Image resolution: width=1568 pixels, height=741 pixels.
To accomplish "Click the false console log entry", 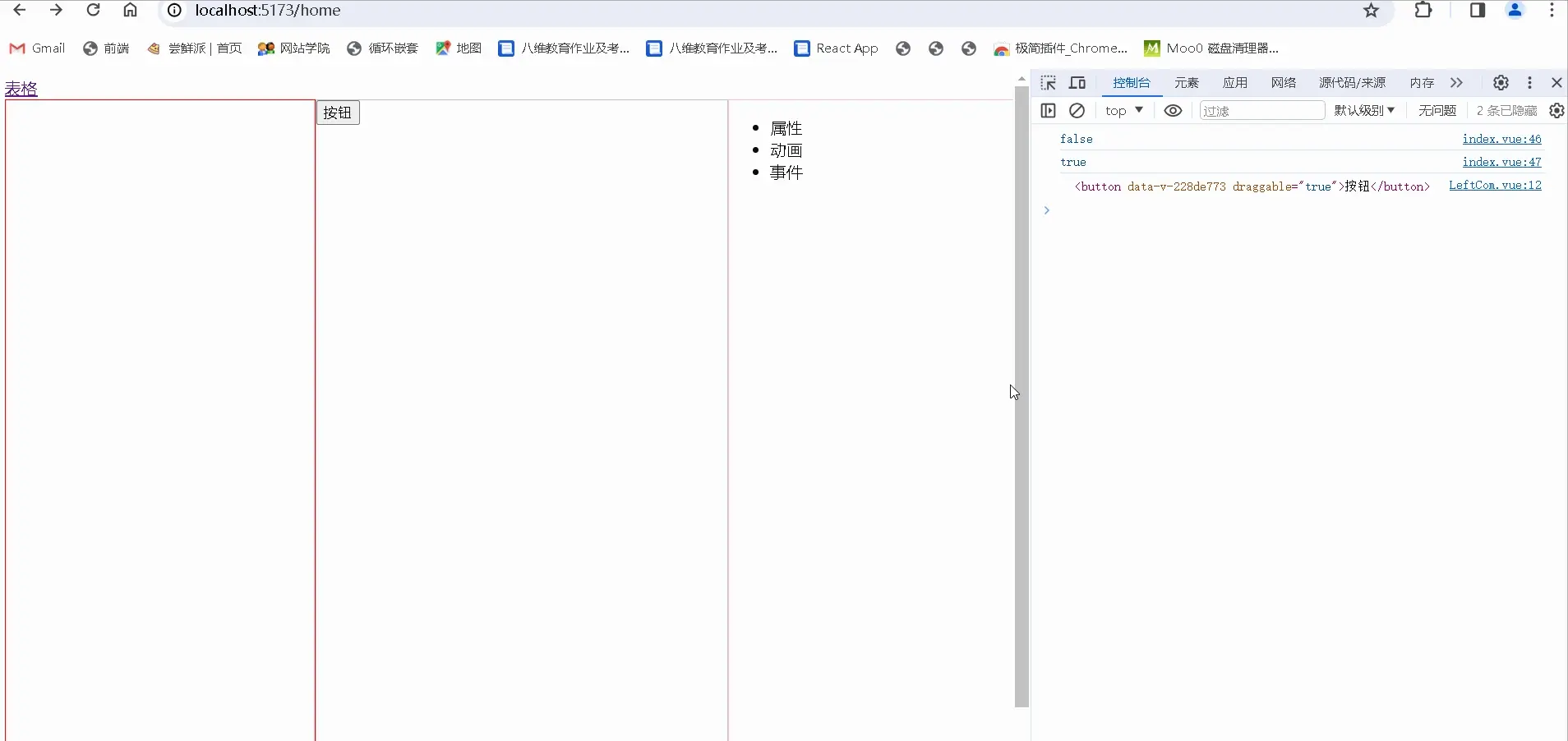I will [x=1076, y=139].
